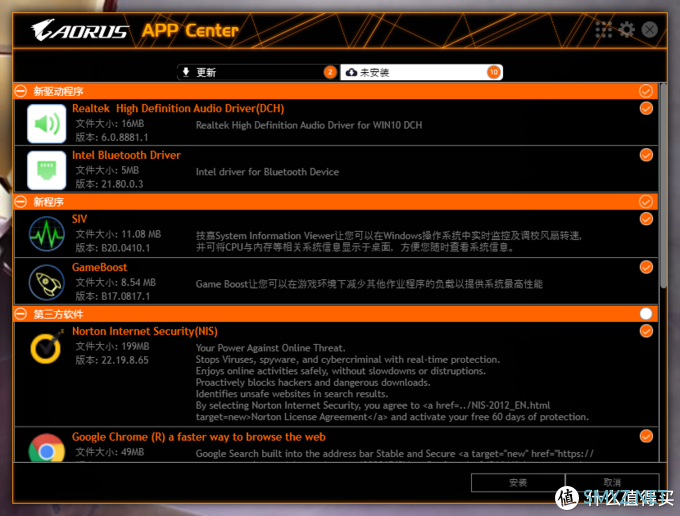Viewport: 680px width, 516px height.
Task: Open settings gear in APP Center header
Action: pyautogui.click(x=626, y=30)
